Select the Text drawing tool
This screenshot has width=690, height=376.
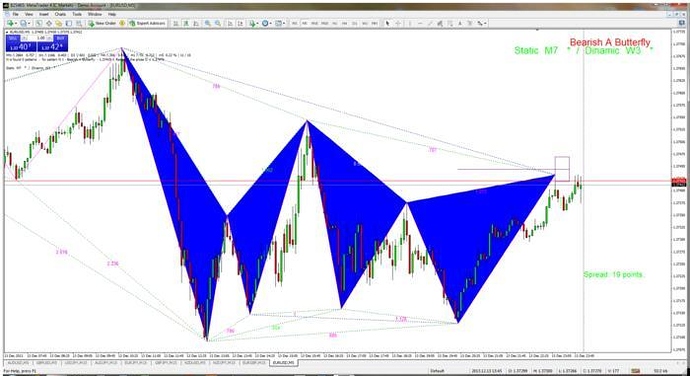[x=460, y=23]
